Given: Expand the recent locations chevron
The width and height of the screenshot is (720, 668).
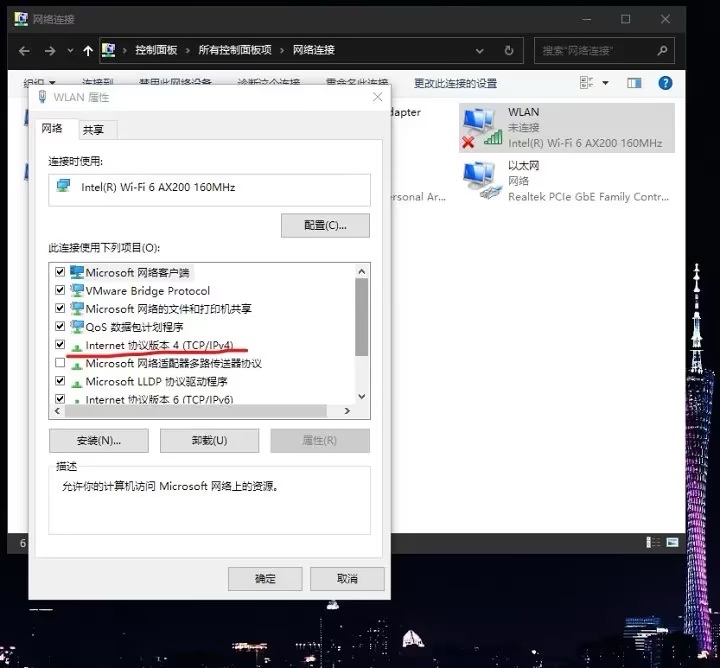Looking at the screenshot, I should (69, 51).
